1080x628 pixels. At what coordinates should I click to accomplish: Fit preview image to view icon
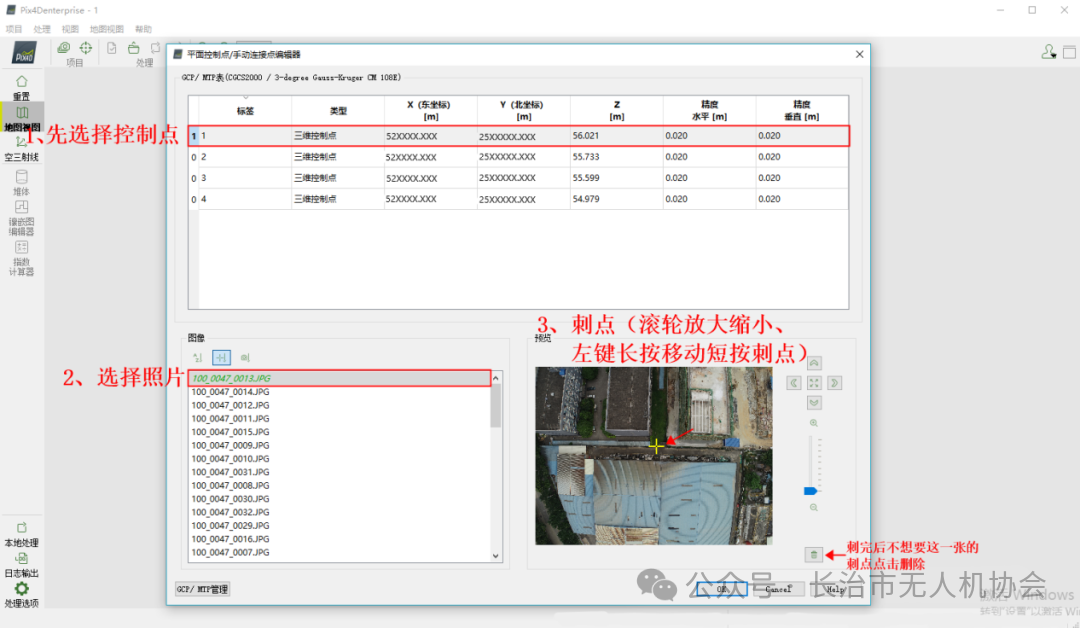tap(814, 383)
